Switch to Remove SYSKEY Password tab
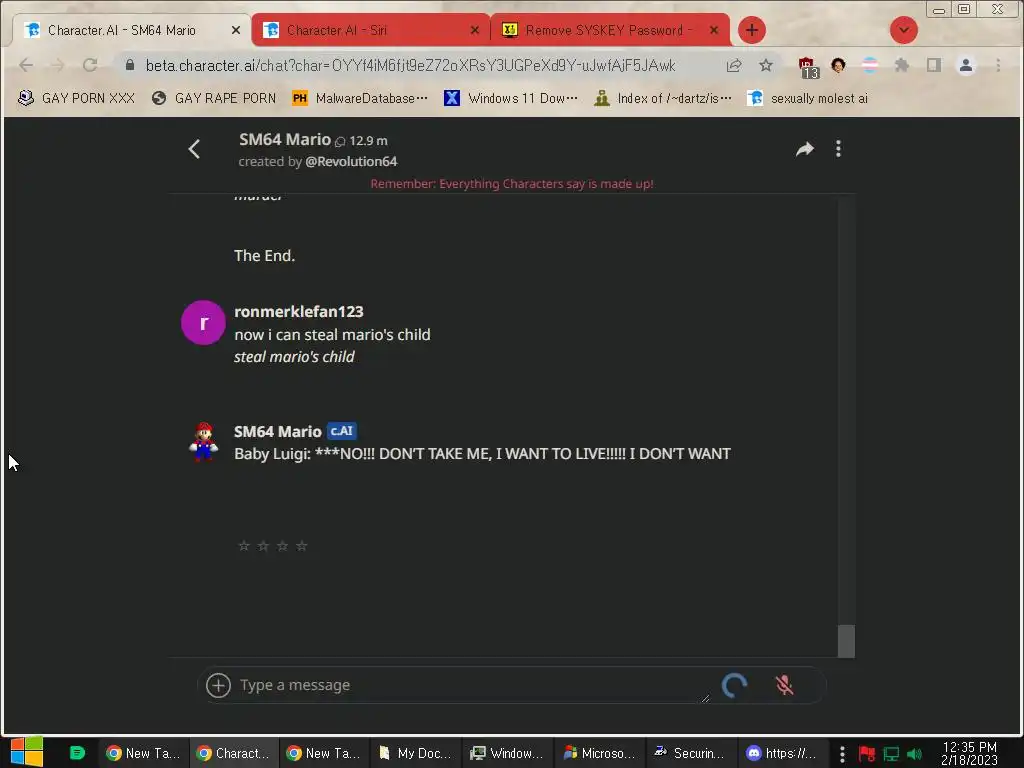1024x768 pixels. coord(610,30)
